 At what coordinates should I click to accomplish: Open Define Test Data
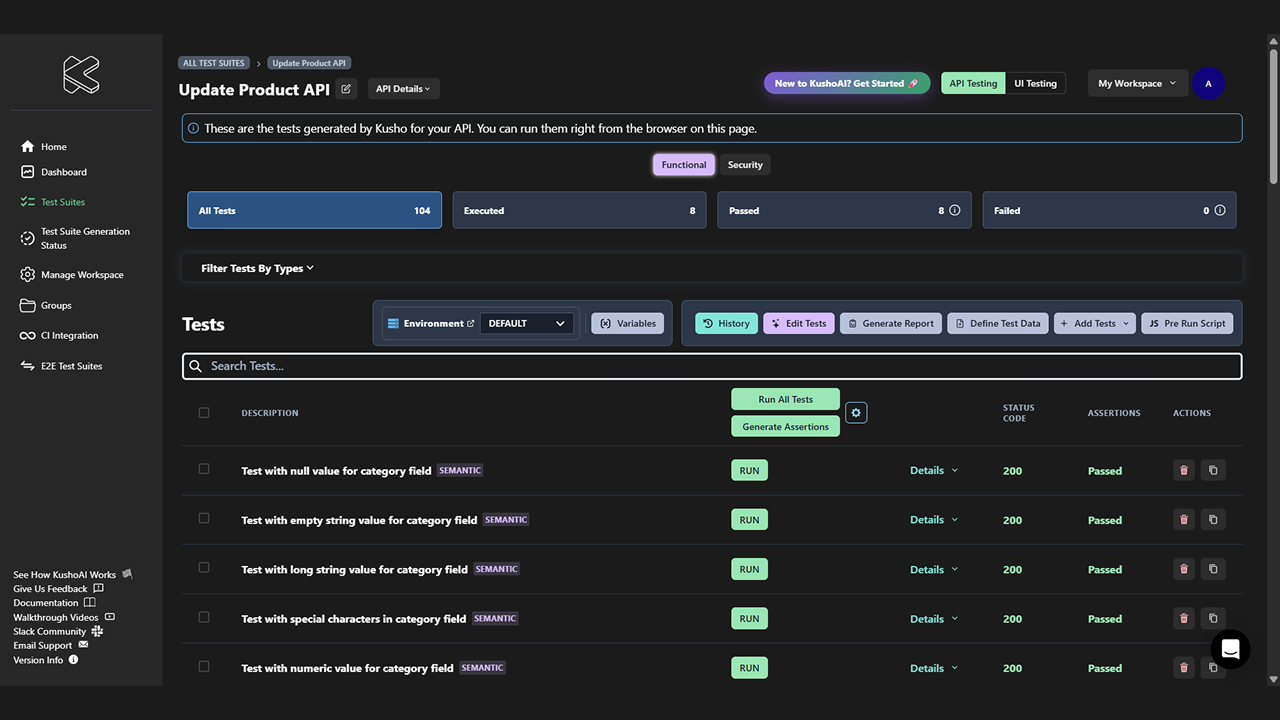[998, 323]
